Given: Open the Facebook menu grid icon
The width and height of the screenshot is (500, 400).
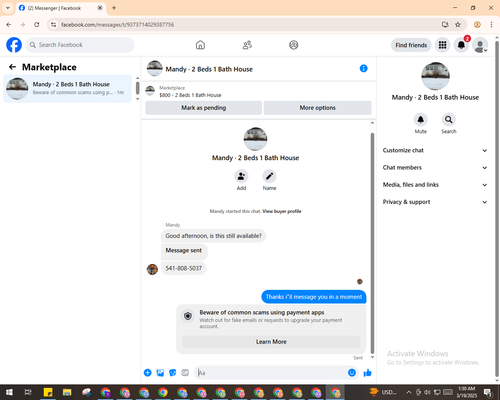Looking at the screenshot, I should pyautogui.click(x=442, y=45).
